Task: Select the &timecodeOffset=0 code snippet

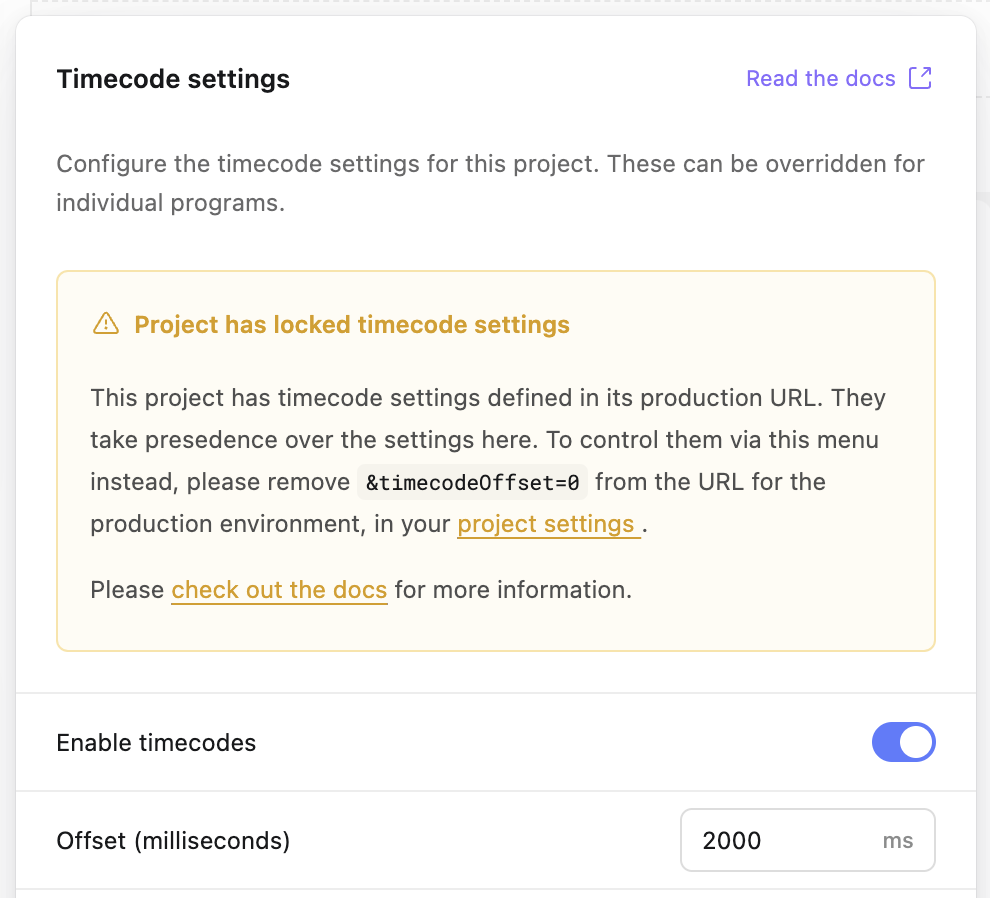Action: 472,482
